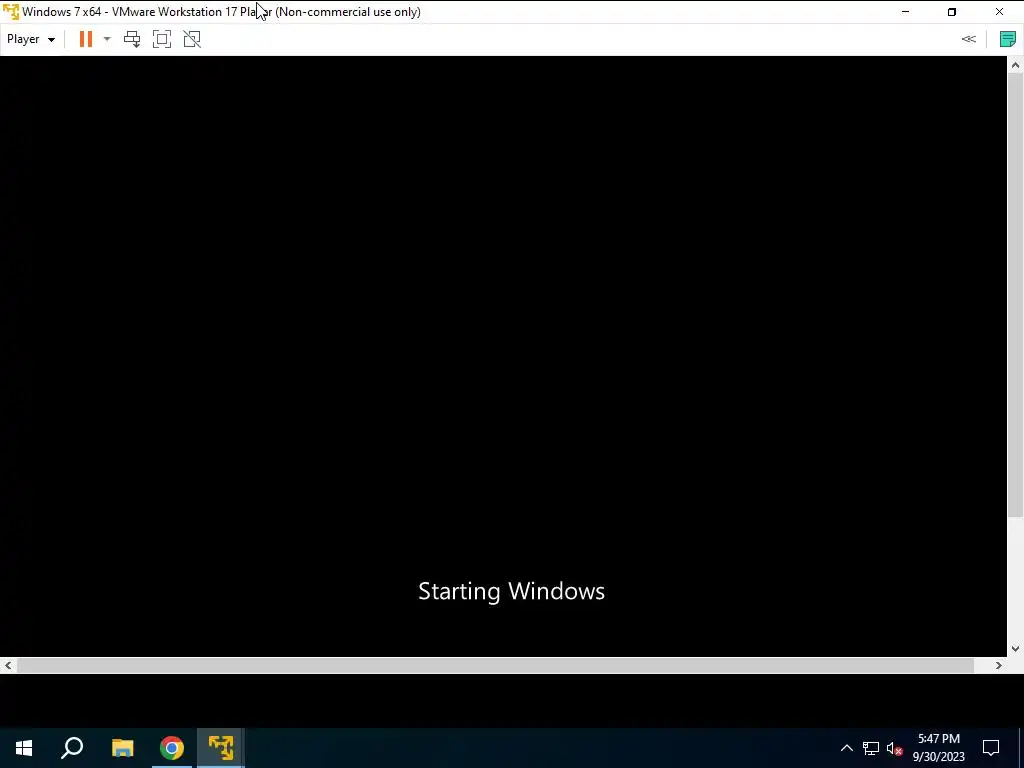Collapse toolbar with double chevron icon
Viewport: 1024px width, 768px height.
(968, 39)
